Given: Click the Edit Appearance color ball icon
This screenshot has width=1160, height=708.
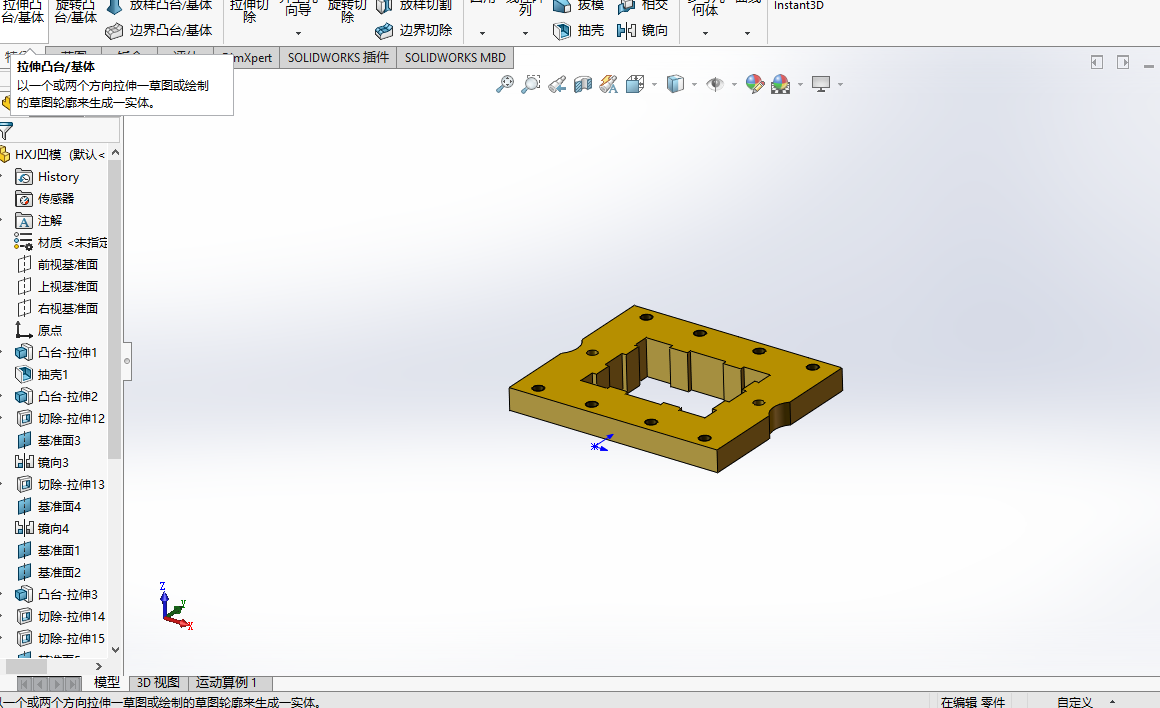Looking at the screenshot, I should point(755,84).
